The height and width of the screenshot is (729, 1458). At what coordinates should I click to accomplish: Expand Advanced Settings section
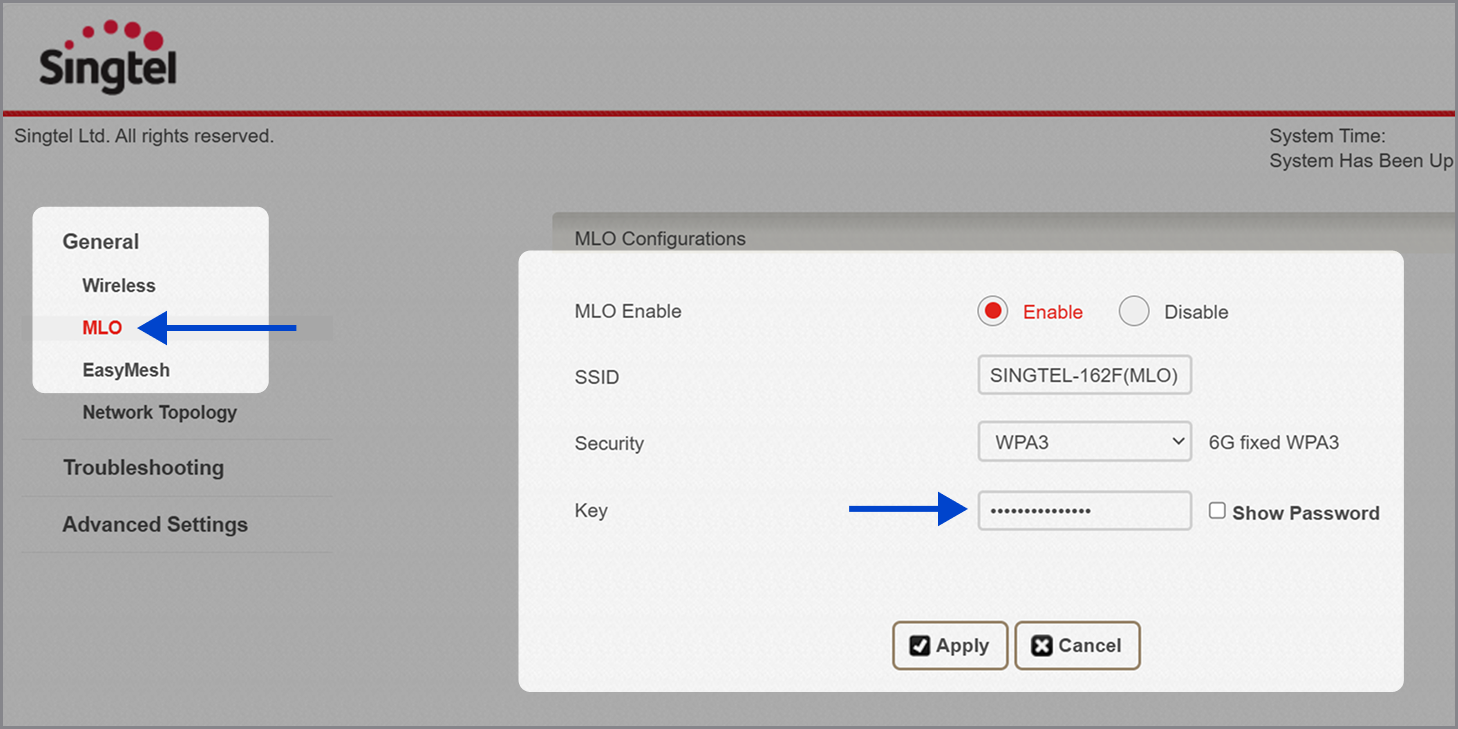[x=155, y=525]
